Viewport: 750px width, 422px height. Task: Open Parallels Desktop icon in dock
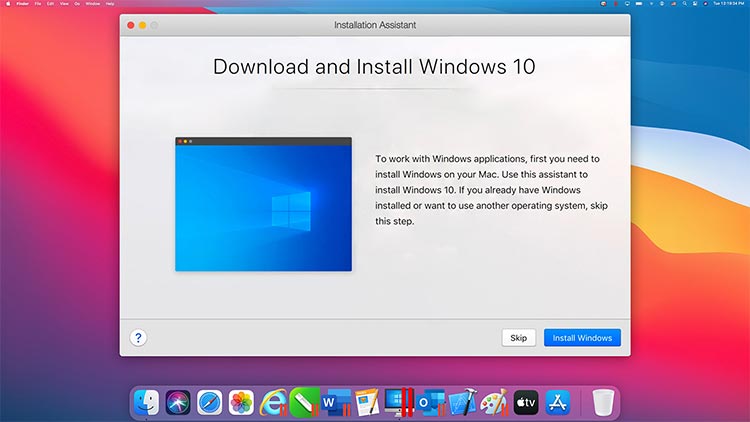pyautogui.click(x=398, y=402)
